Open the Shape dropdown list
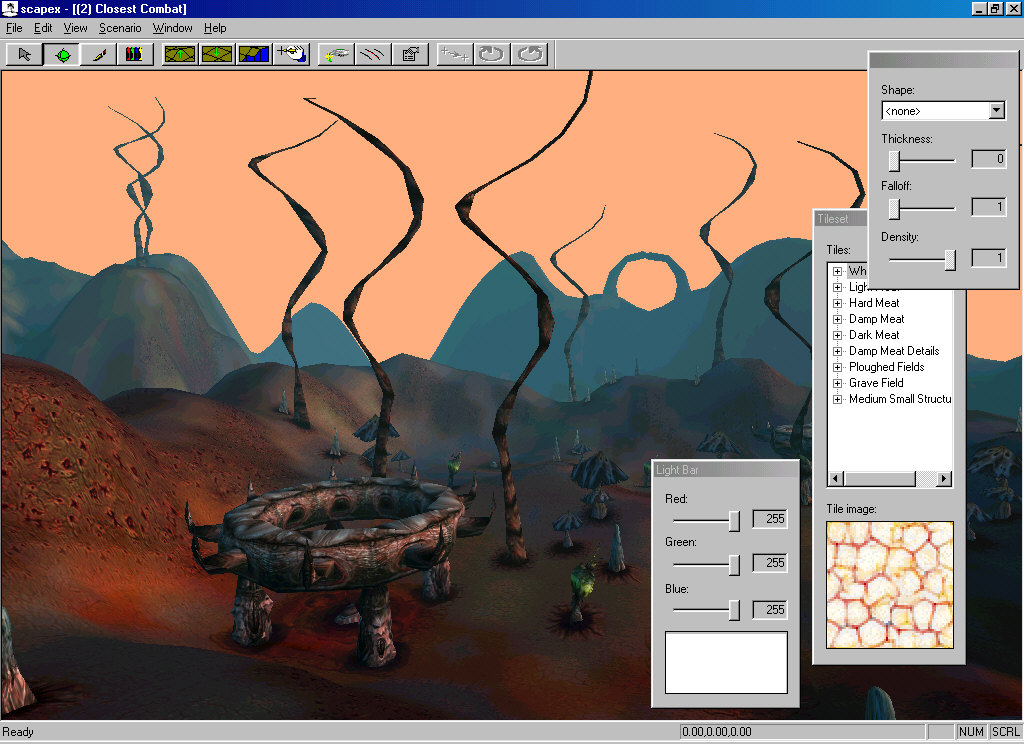Screen dimensions: 1024x744 [x=996, y=110]
